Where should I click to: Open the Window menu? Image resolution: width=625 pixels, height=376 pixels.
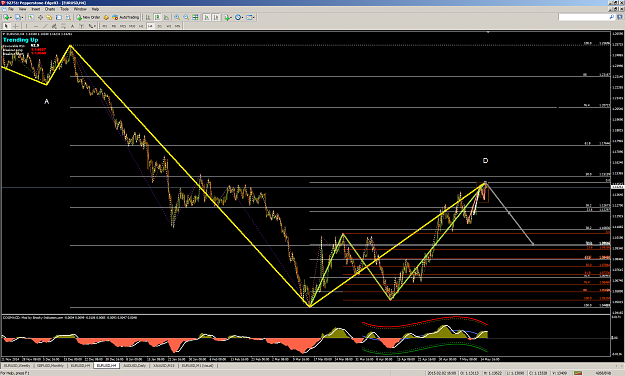[x=80, y=9]
